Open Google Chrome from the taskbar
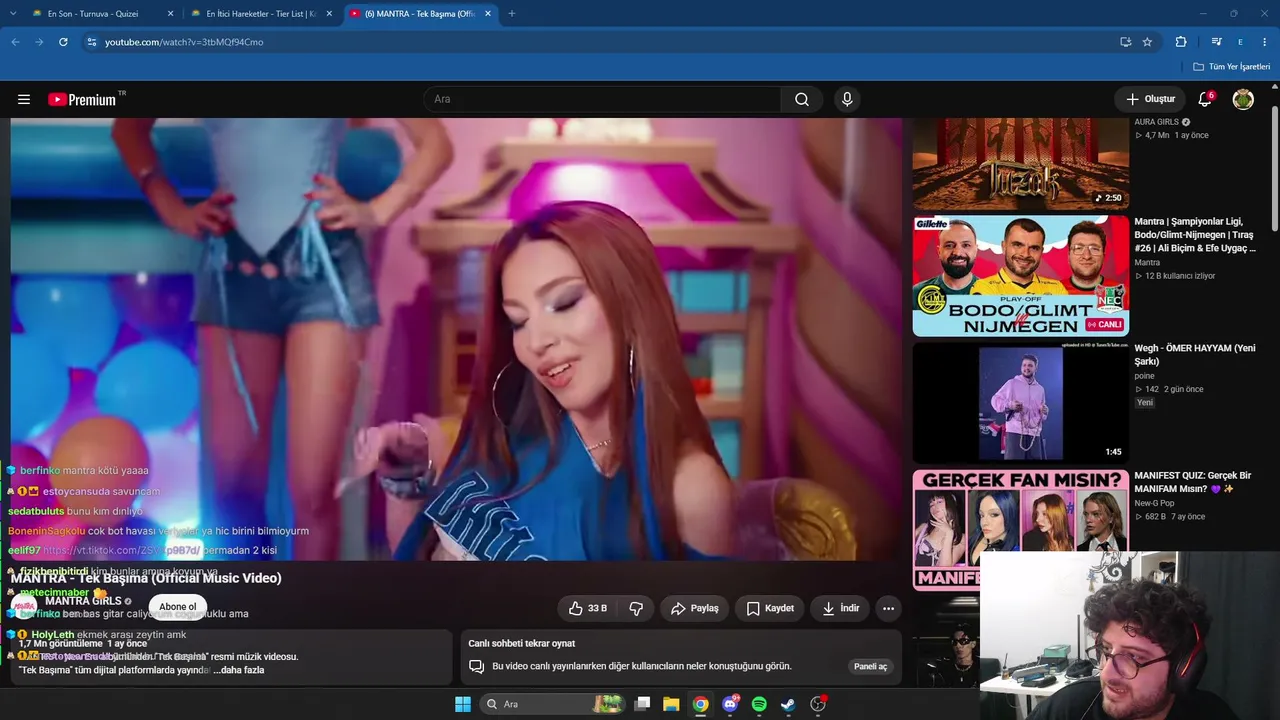1280x720 pixels. click(x=701, y=704)
